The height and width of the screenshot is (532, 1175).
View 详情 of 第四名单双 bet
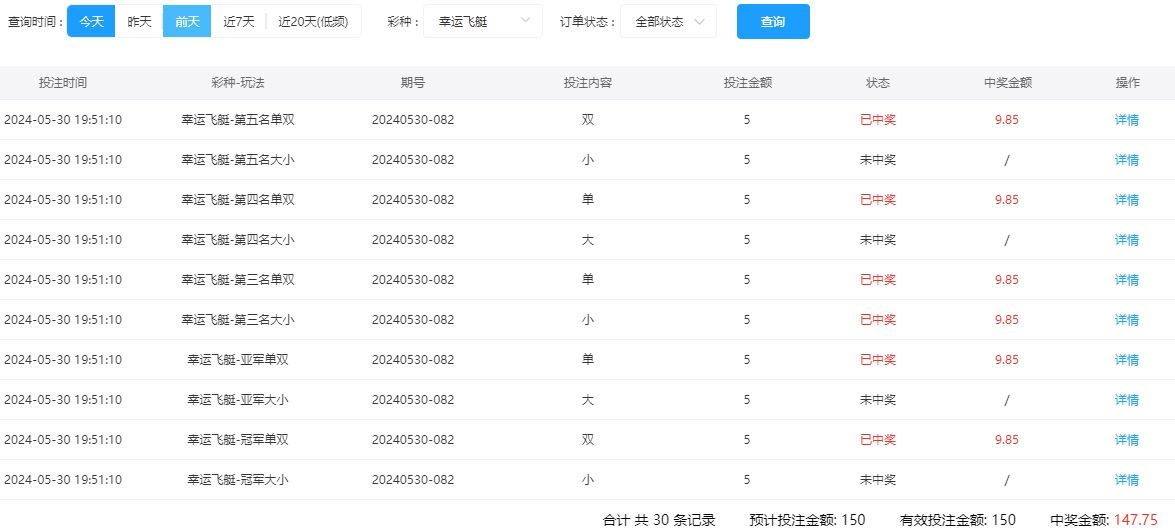click(1126, 200)
